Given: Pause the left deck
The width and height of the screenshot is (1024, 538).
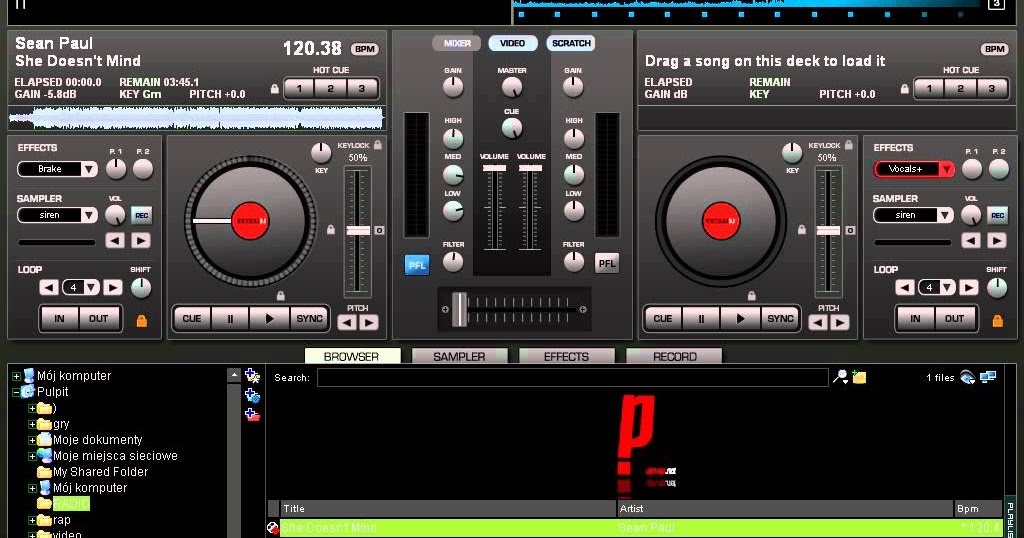Looking at the screenshot, I should click(x=230, y=319).
